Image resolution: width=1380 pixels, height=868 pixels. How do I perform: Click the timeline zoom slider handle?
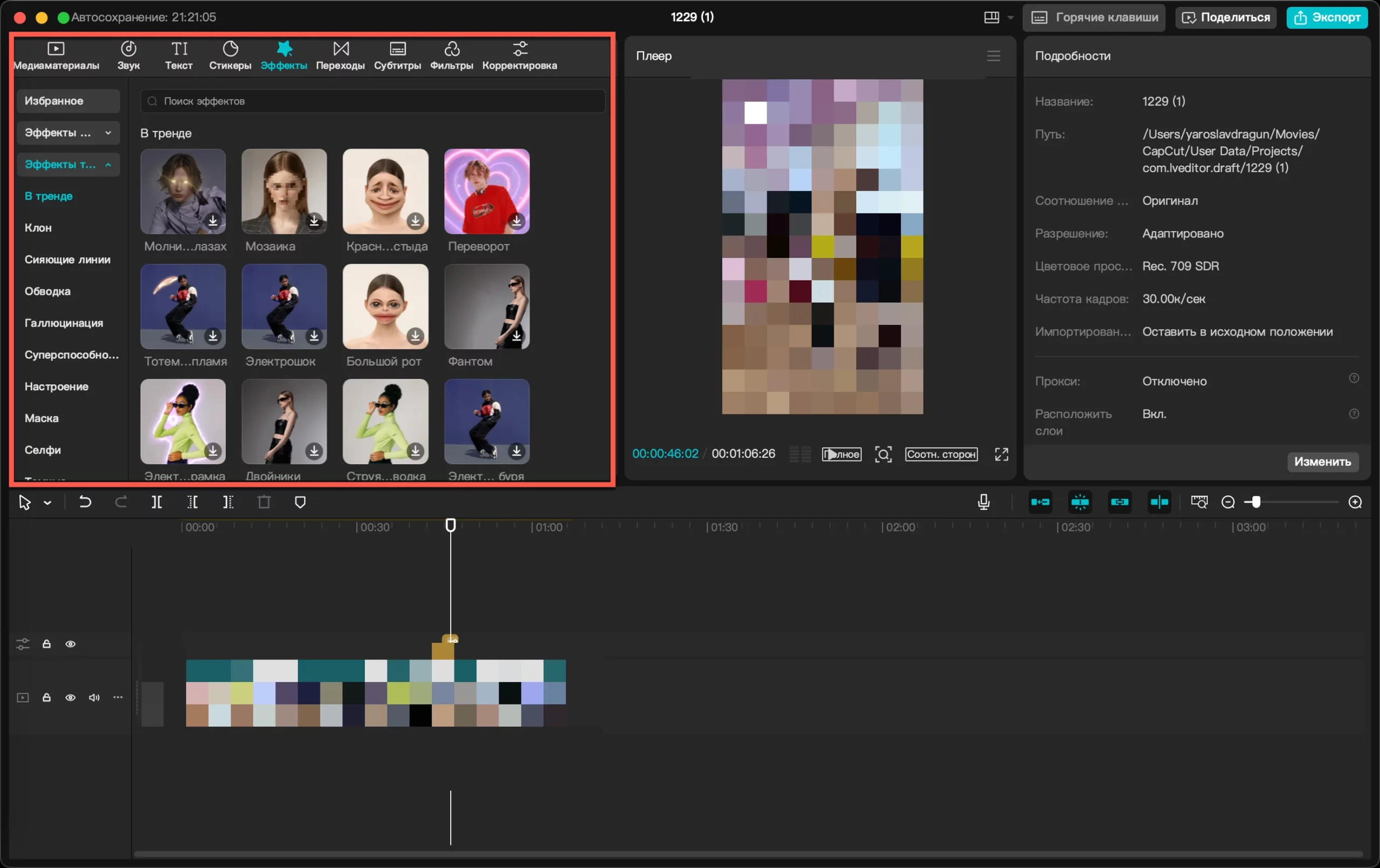click(x=1255, y=503)
